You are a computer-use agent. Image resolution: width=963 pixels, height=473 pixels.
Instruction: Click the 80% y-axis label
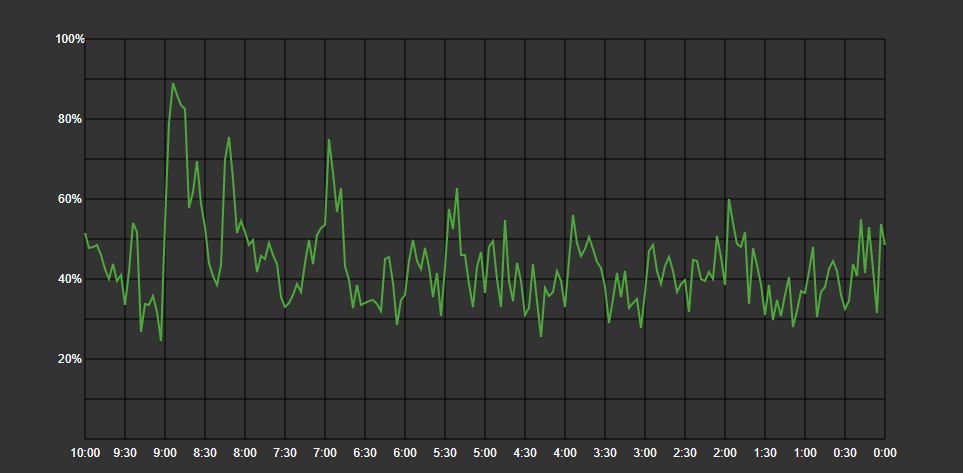coord(72,119)
